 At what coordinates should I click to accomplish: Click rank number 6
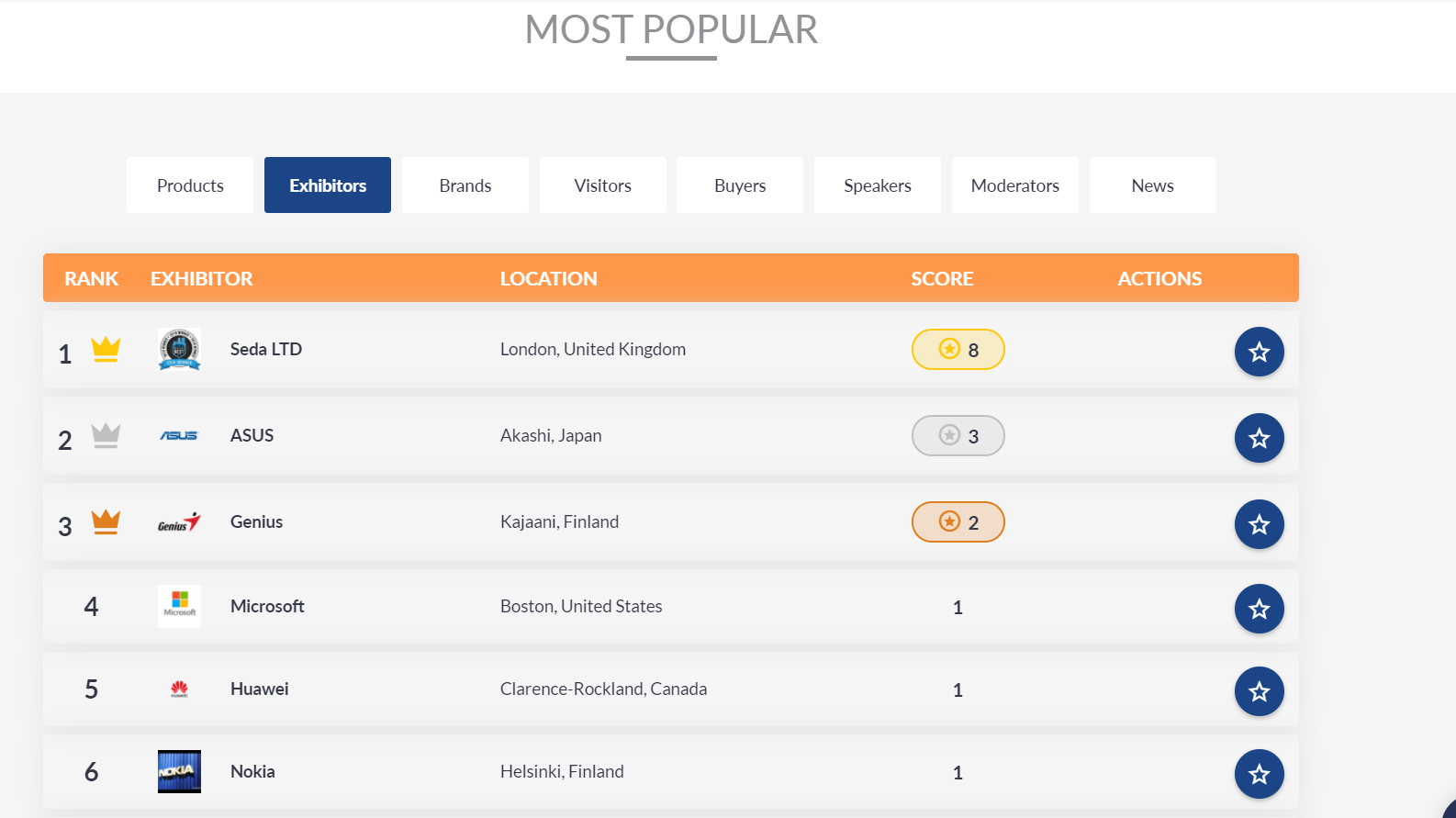[91, 771]
